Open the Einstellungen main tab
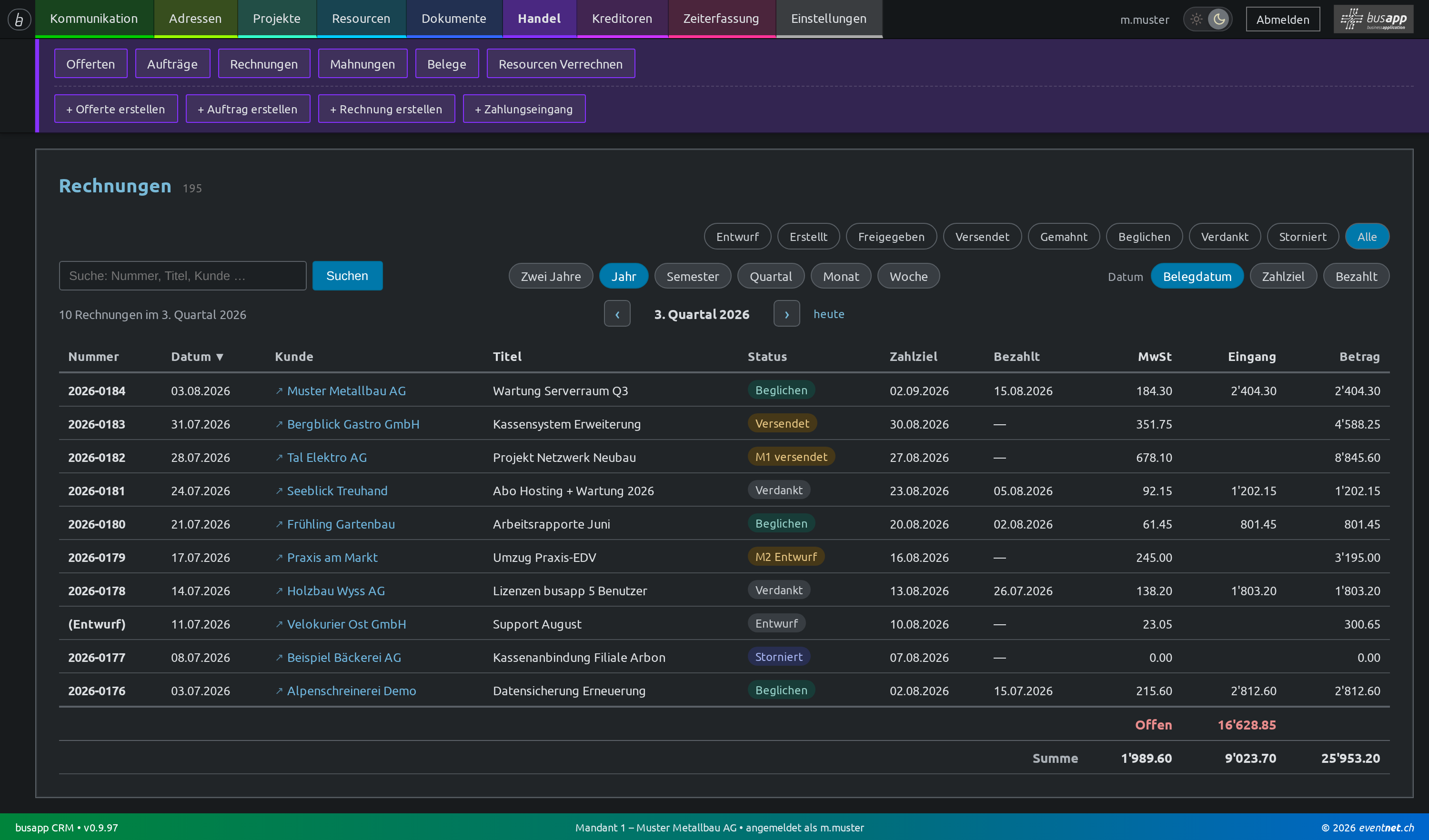Image resolution: width=1429 pixels, height=840 pixels. [x=828, y=19]
